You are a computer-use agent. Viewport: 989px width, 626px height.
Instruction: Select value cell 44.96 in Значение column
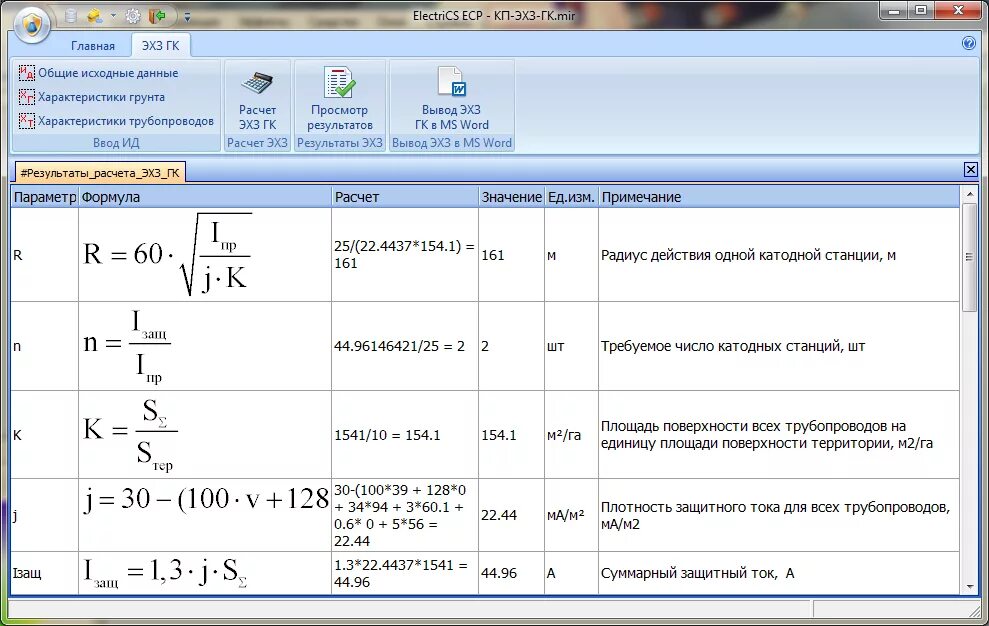512,573
